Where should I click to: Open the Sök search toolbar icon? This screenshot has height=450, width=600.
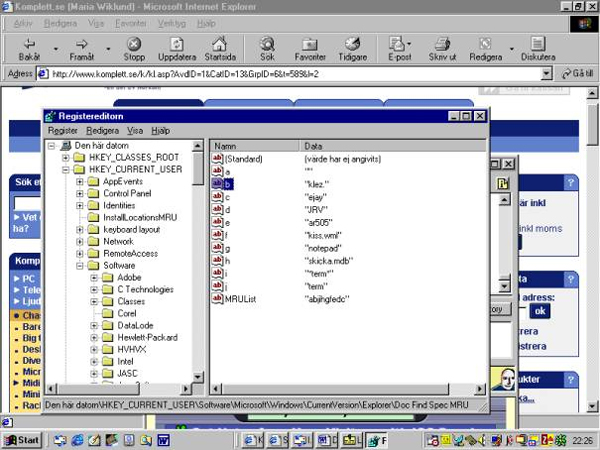pyautogui.click(x=267, y=44)
